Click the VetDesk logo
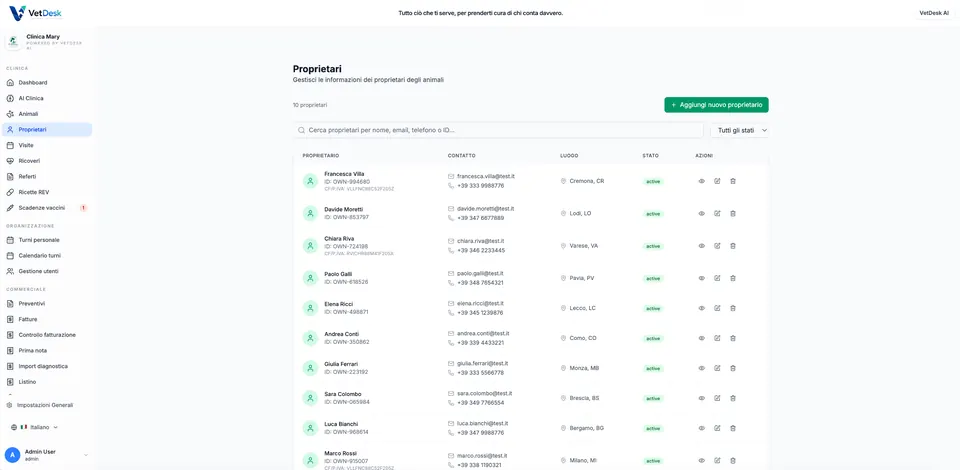This screenshot has height=470, width=960. pyautogui.click(x=36, y=13)
